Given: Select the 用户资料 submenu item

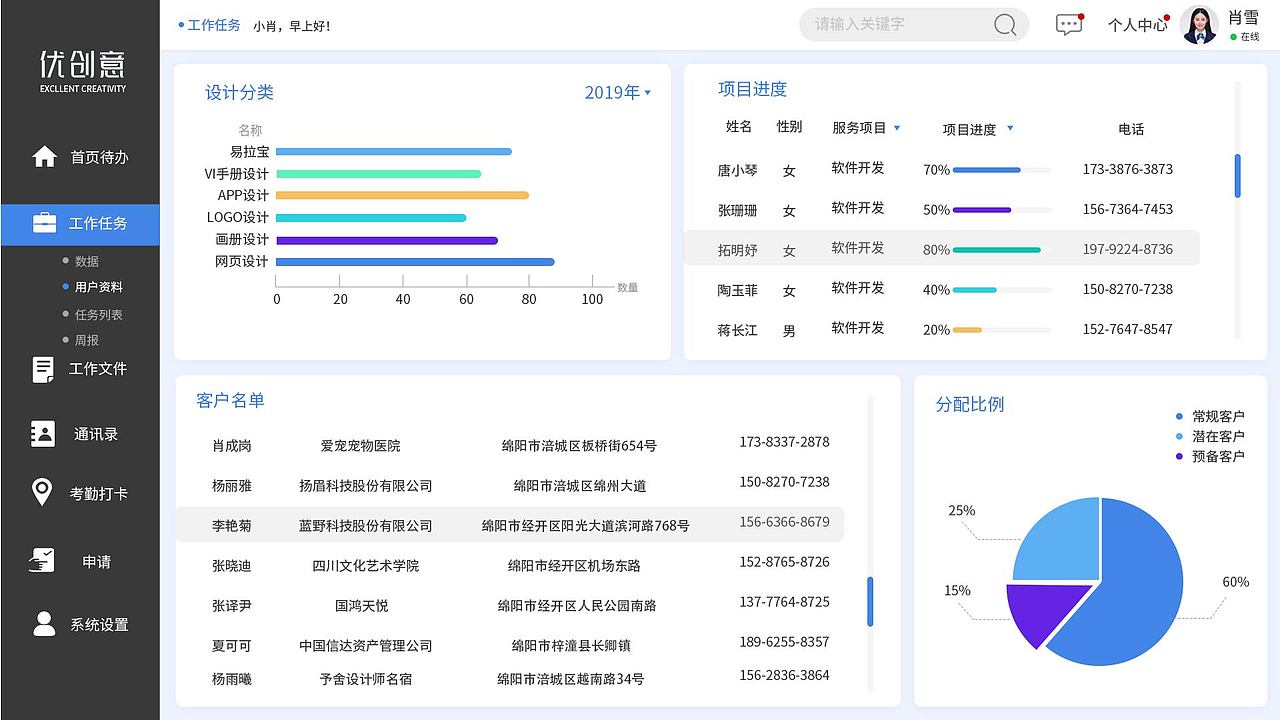Looking at the screenshot, I should pos(98,287).
